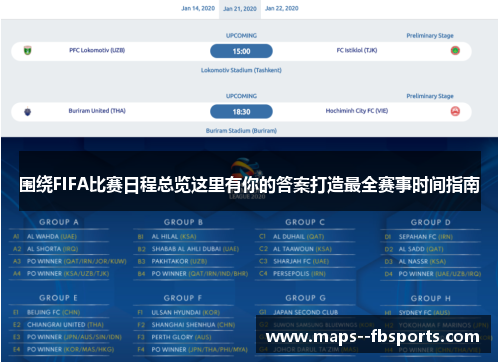Click AL DUHAIL (QAT) in Group C

[299, 237]
